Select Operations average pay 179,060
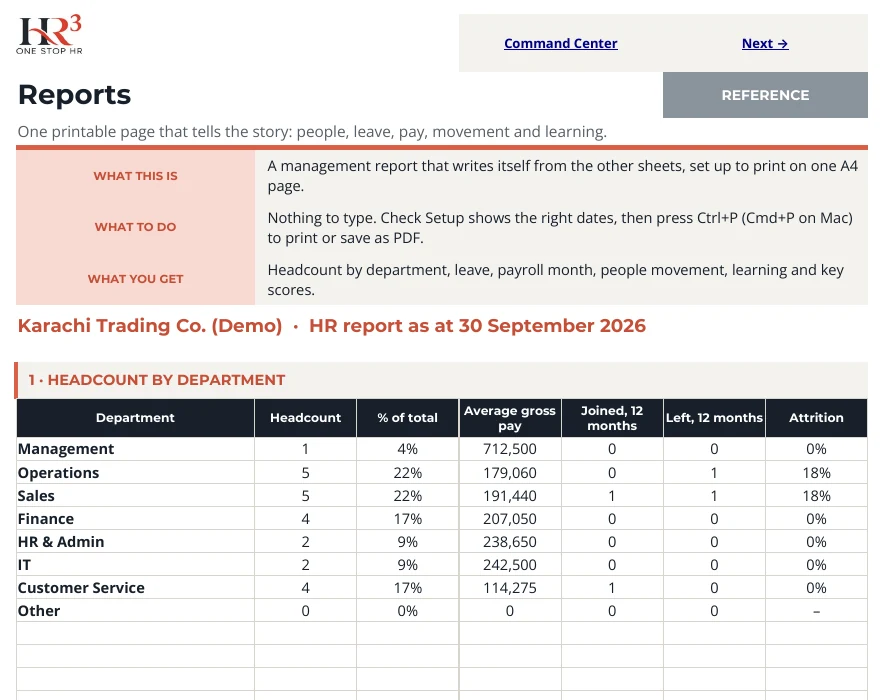Image resolution: width=882 pixels, height=700 pixels. (x=510, y=473)
